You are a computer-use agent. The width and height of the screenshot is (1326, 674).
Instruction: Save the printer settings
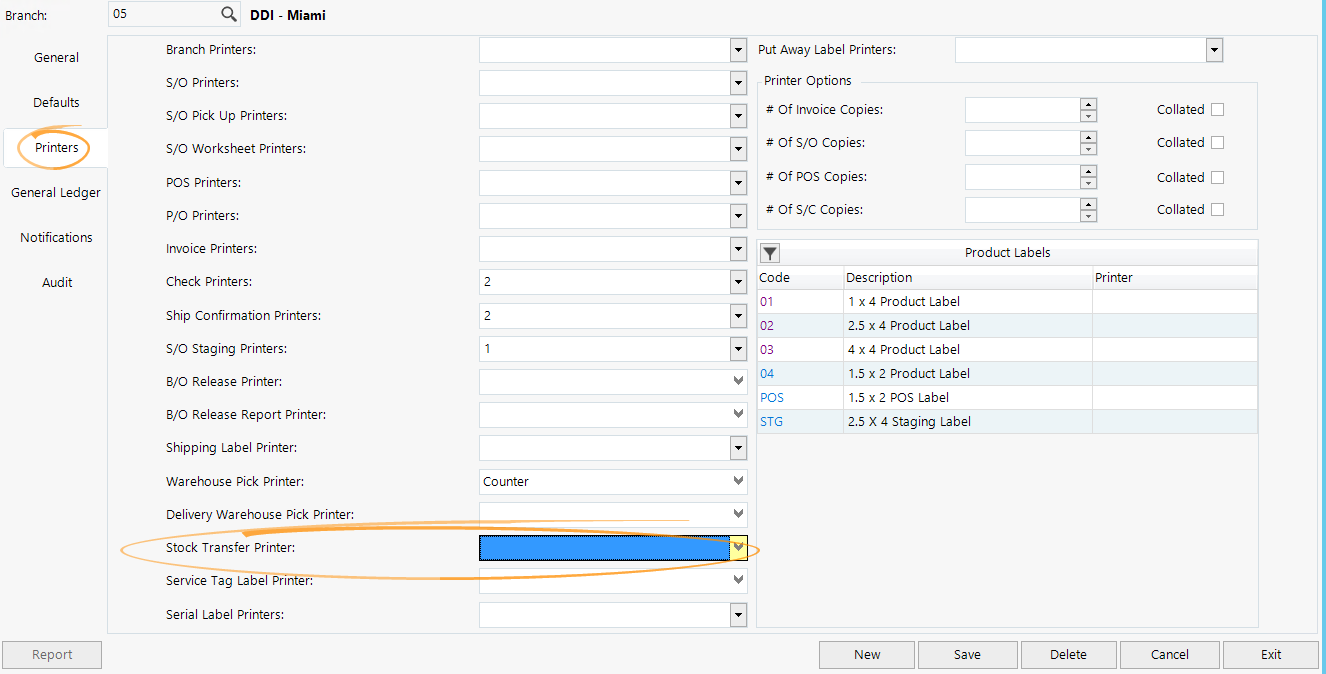967,654
